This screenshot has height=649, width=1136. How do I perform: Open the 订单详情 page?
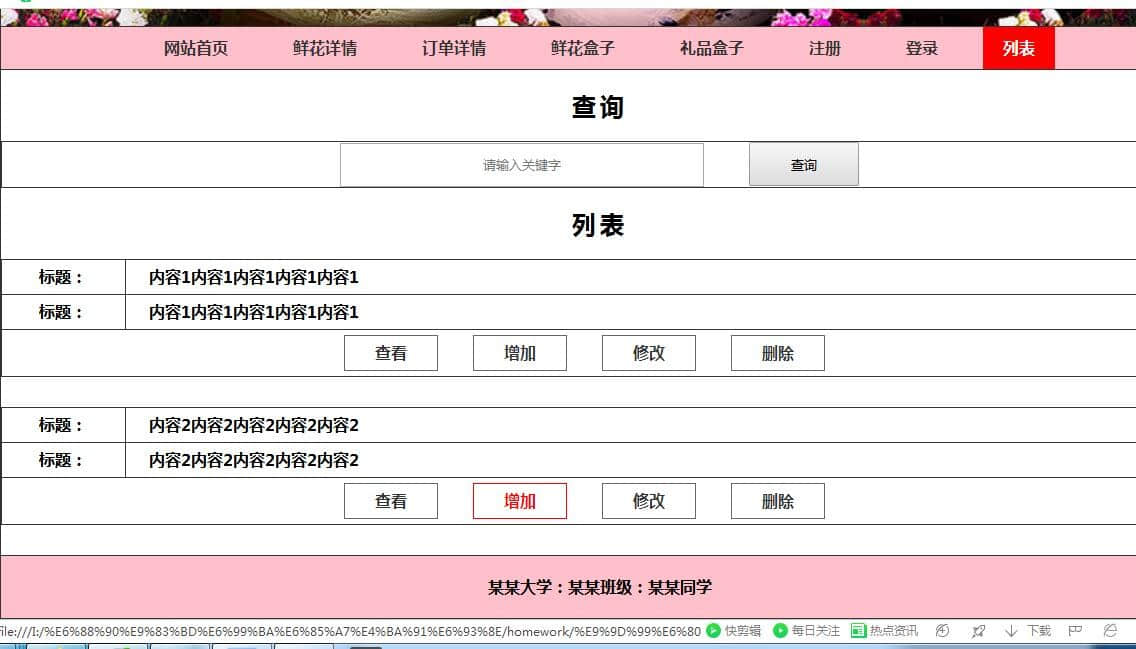pyautogui.click(x=454, y=48)
